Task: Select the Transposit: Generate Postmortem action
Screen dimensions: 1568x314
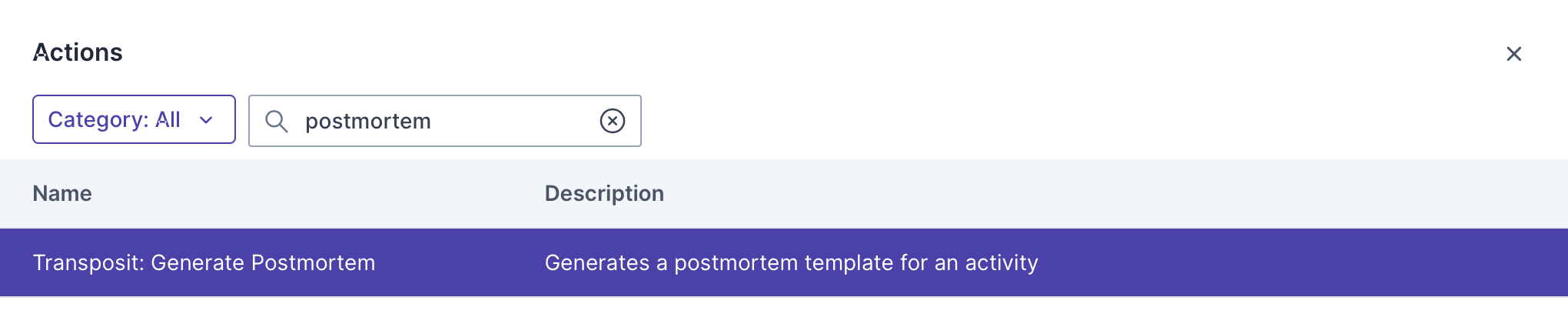Action: pos(204,262)
